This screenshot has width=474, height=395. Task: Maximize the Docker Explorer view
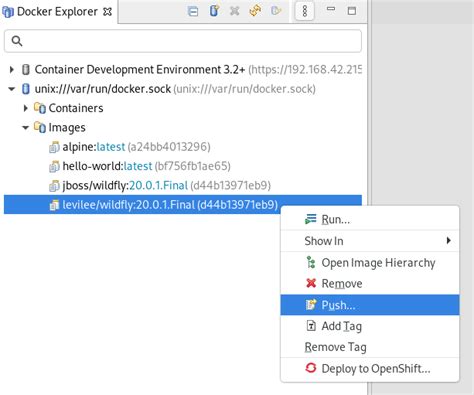click(x=352, y=11)
